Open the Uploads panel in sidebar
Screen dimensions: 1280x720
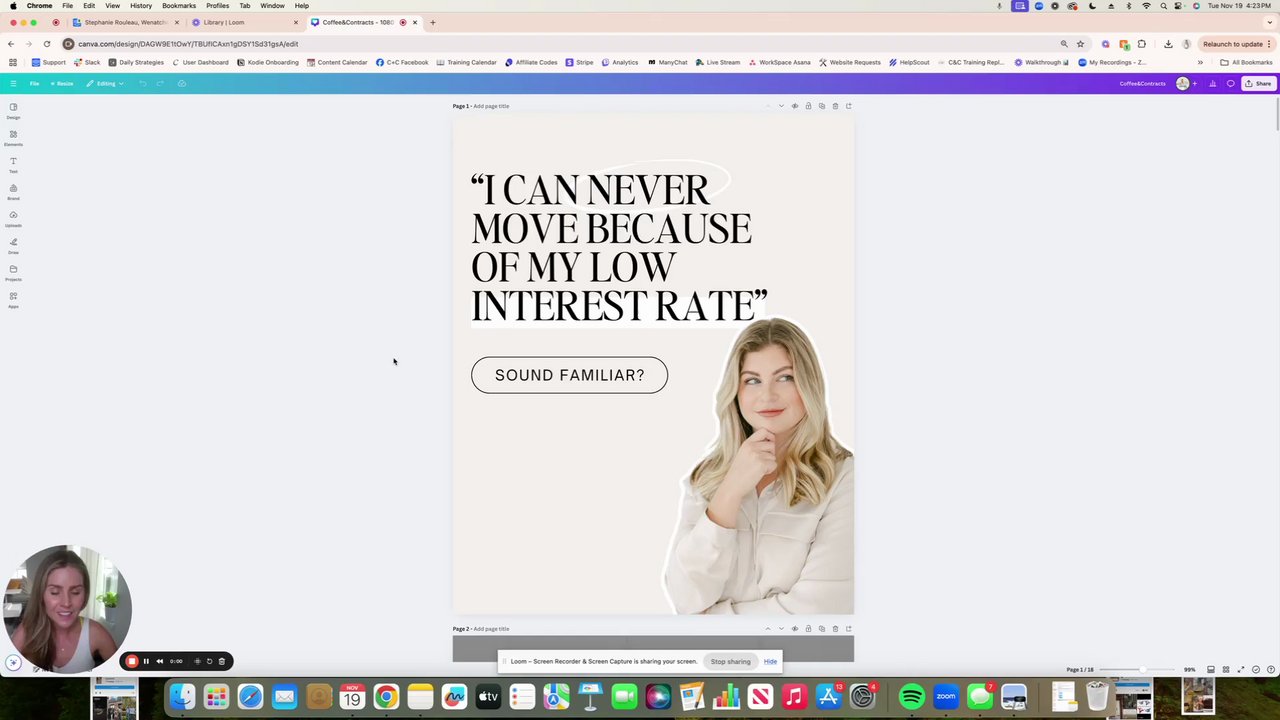(13, 218)
